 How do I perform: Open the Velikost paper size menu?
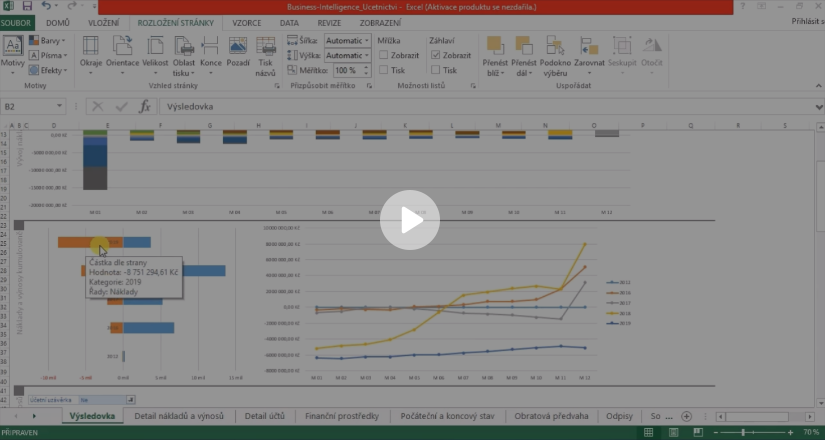tap(155, 56)
